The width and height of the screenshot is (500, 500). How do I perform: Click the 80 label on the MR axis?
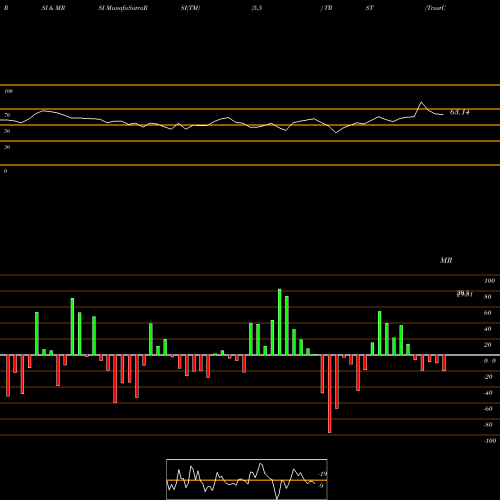point(488,297)
